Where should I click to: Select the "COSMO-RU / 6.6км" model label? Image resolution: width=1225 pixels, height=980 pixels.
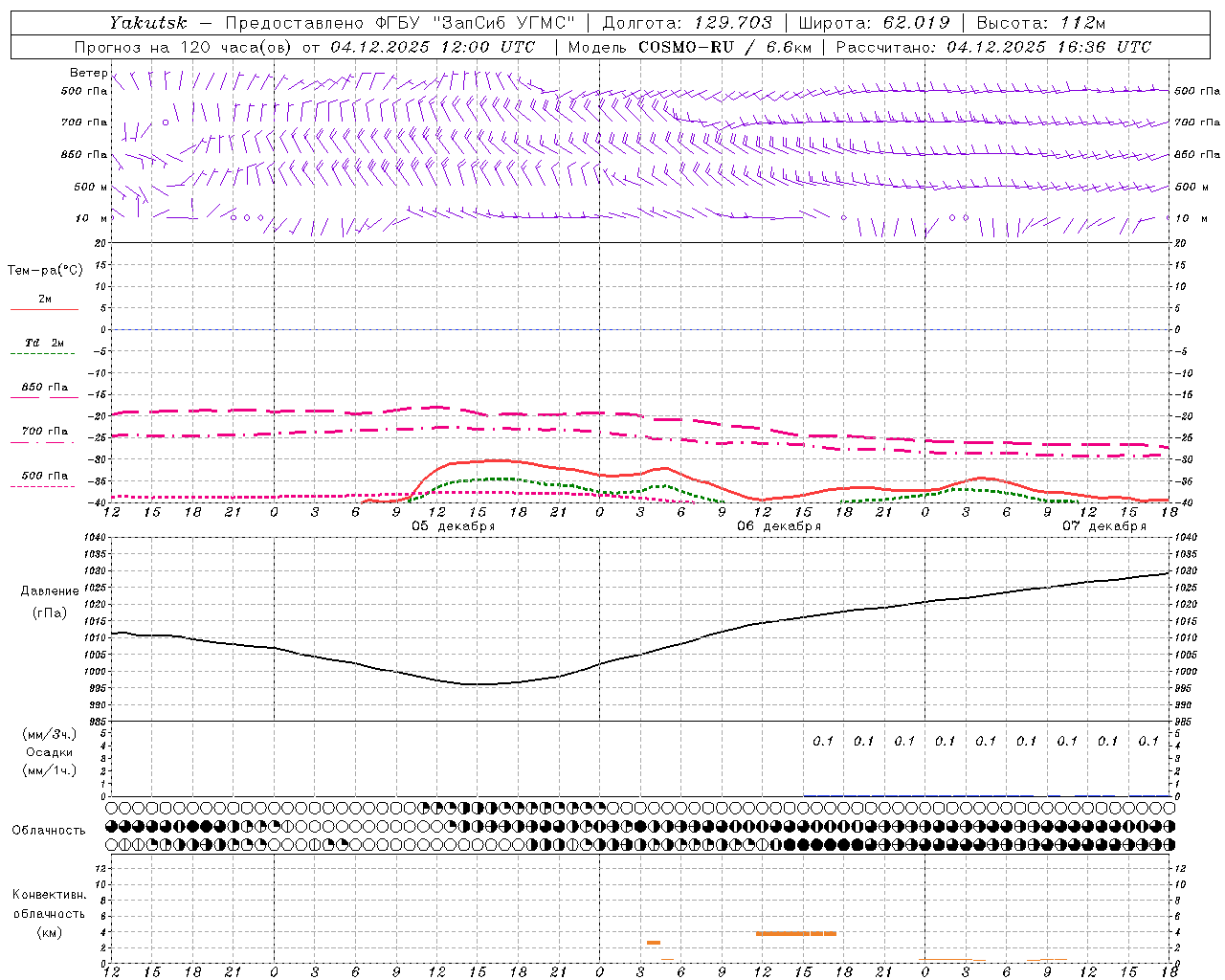coord(725,47)
